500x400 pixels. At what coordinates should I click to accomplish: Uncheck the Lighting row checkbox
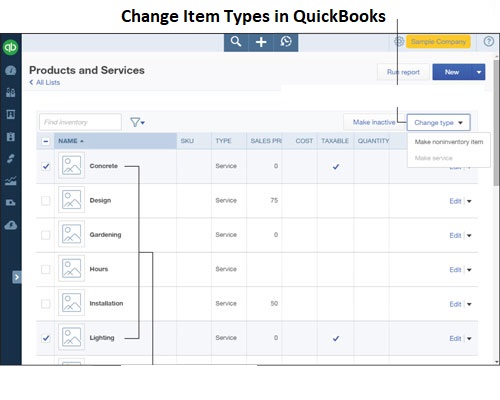click(x=46, y=338)
